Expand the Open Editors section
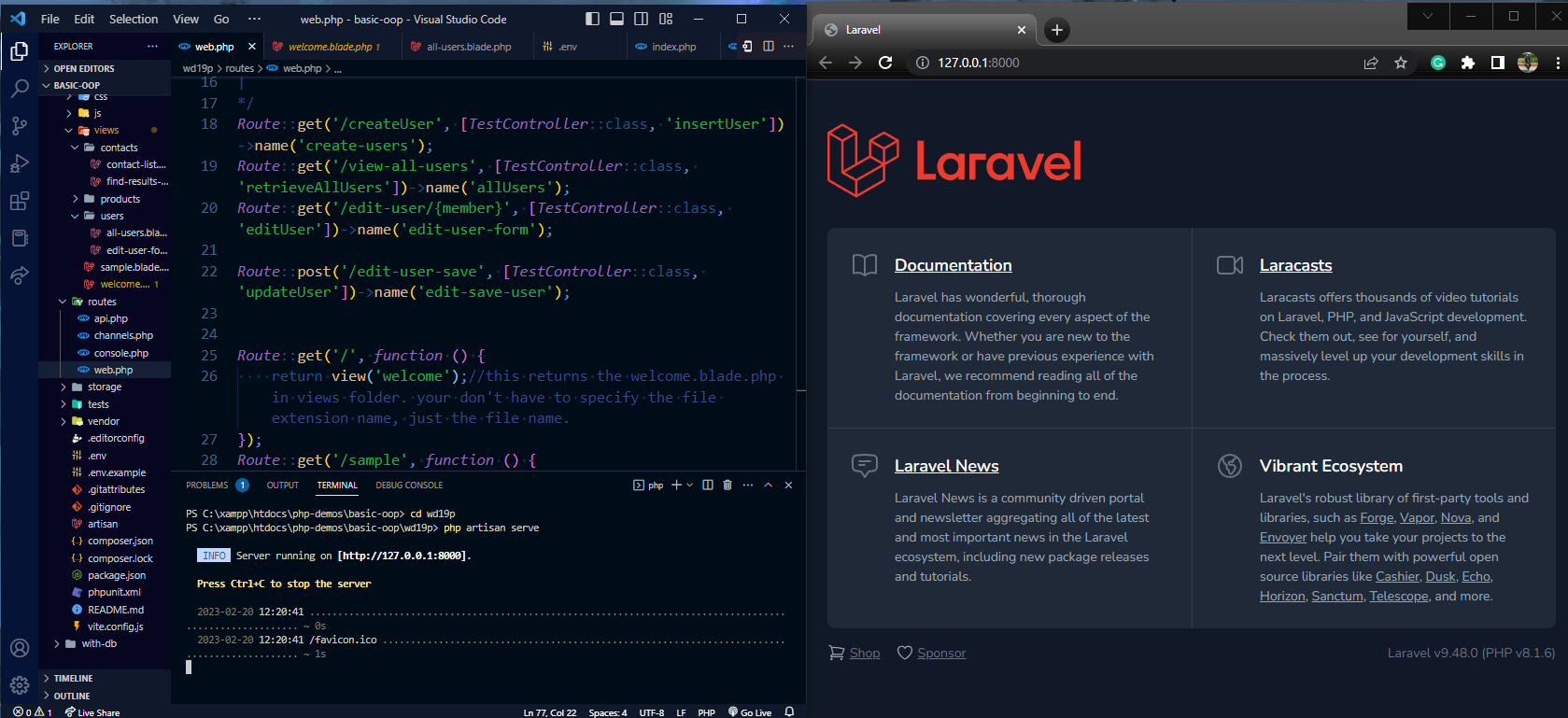 coord(105,68)
